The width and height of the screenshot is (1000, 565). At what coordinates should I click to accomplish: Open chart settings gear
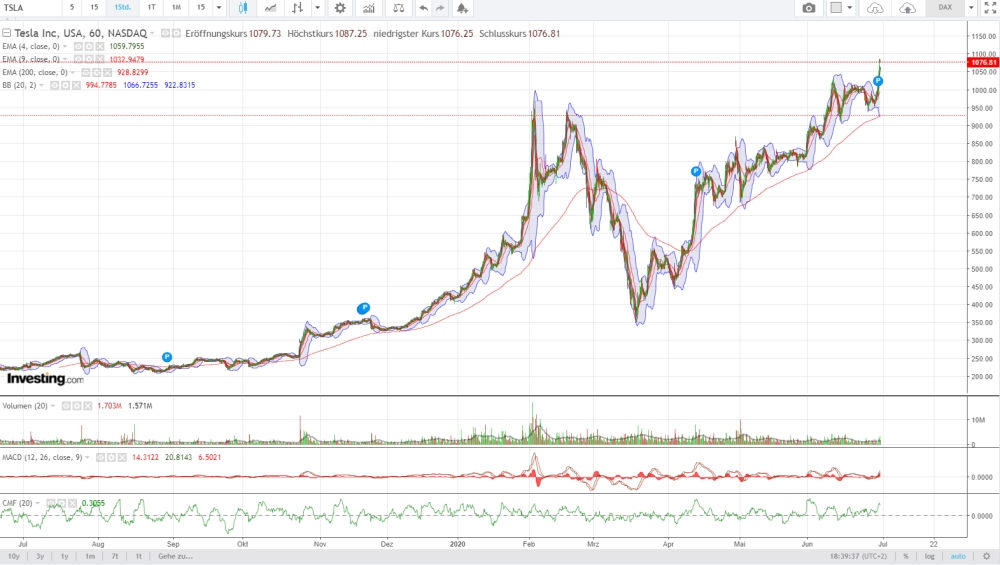coord(341,8)
